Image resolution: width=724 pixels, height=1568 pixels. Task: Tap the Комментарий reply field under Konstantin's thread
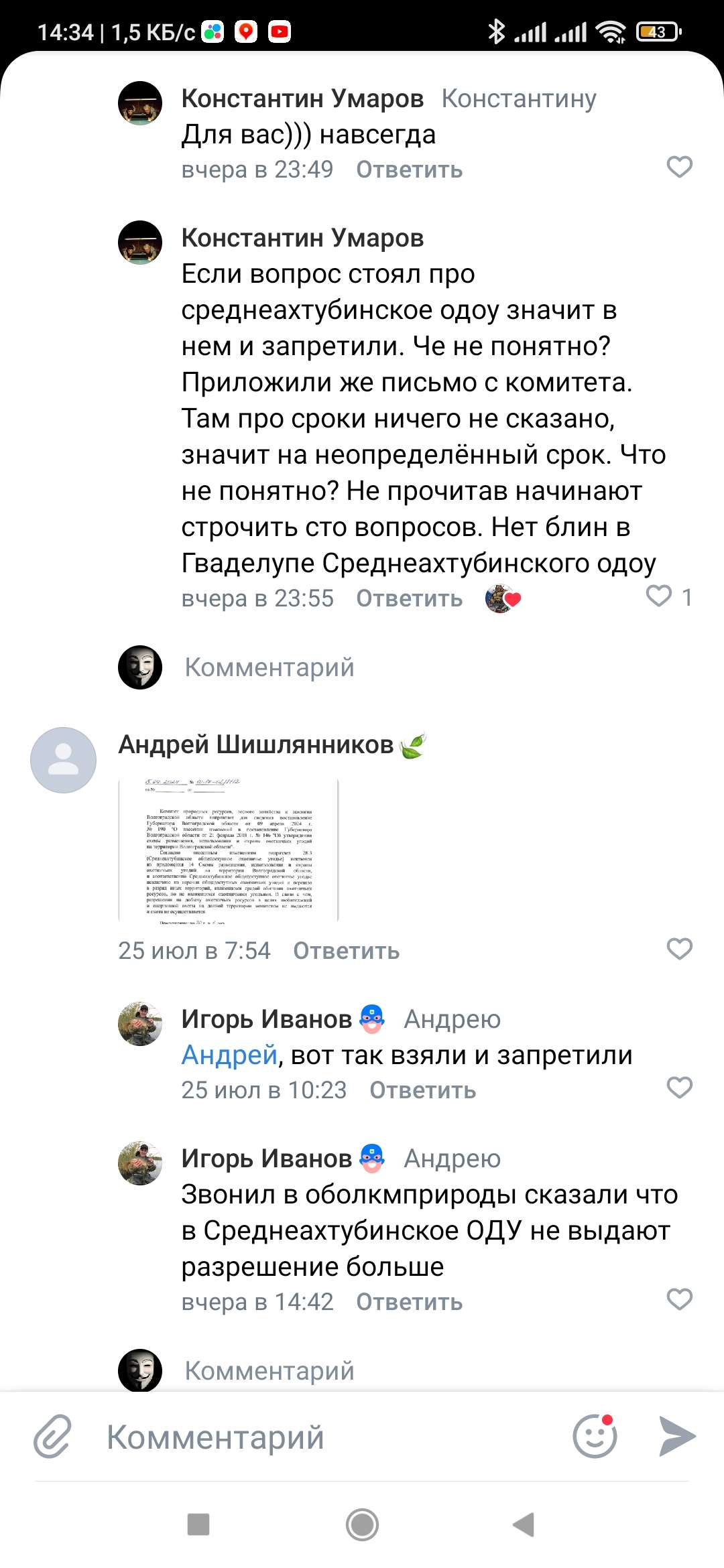point(269,667)
